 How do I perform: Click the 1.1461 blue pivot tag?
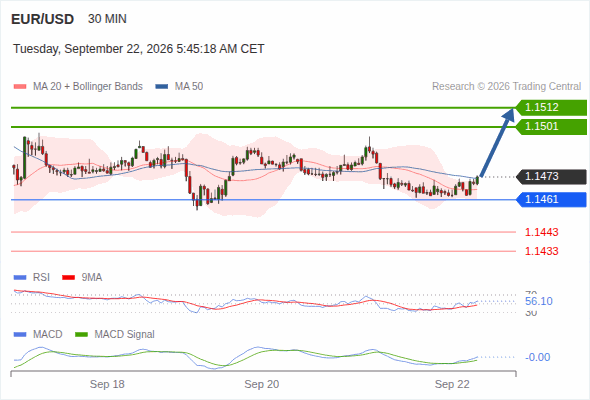551,199
